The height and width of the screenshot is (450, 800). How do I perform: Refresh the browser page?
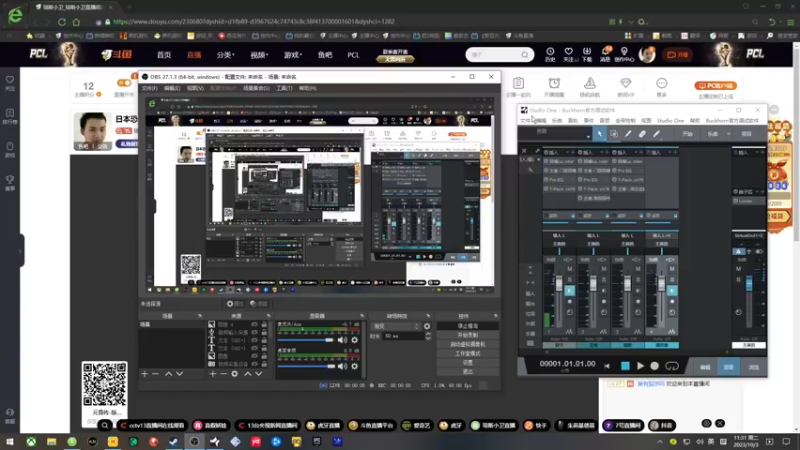tap(62, 22)
